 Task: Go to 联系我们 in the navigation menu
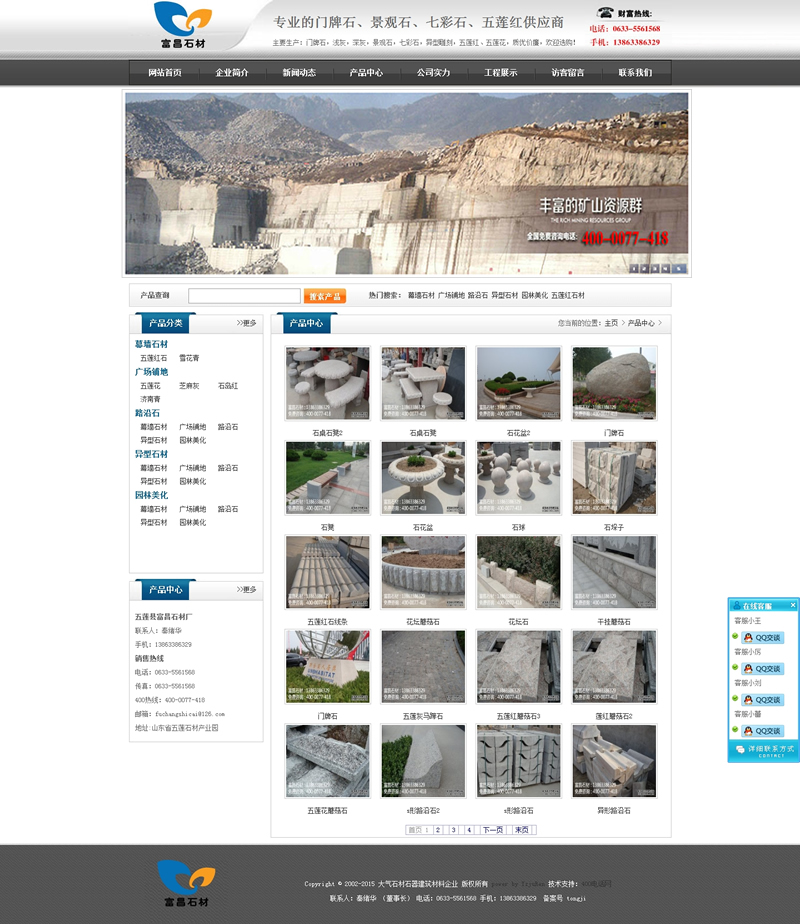634,73
